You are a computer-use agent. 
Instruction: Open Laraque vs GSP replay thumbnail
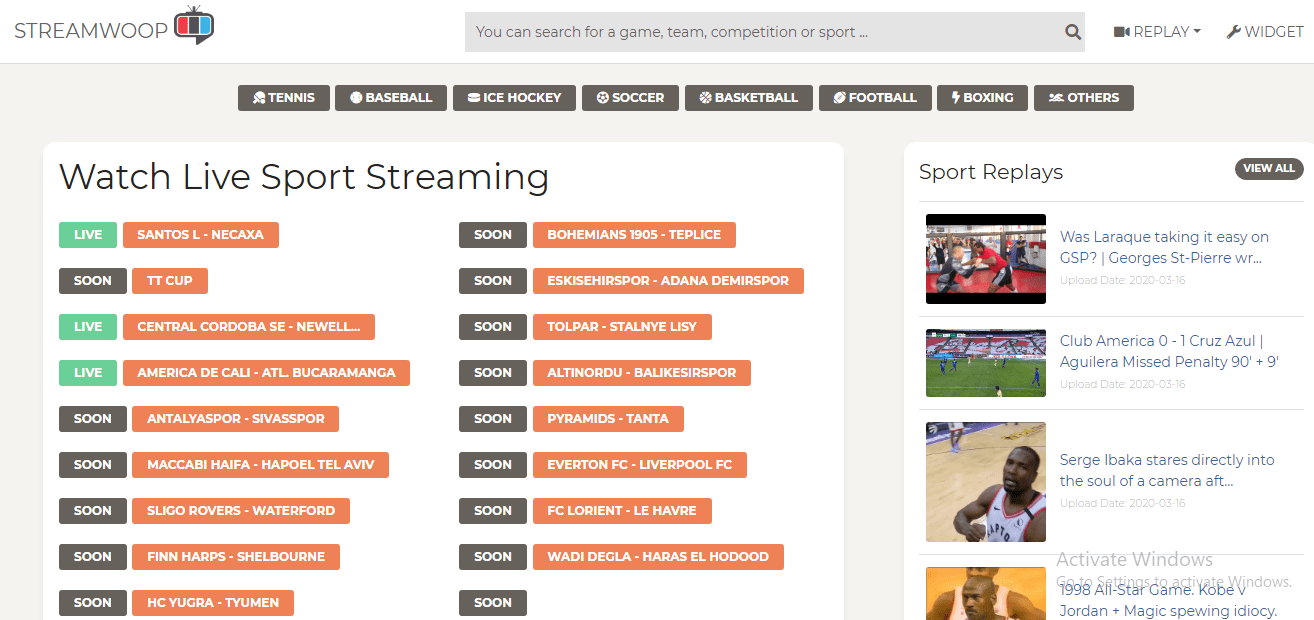[986, 259]
